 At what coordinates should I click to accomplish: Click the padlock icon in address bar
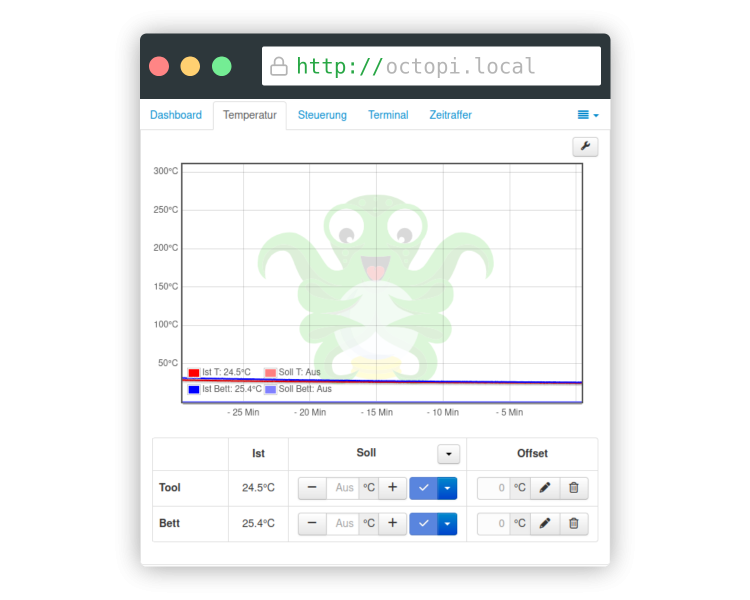[279, 67]
